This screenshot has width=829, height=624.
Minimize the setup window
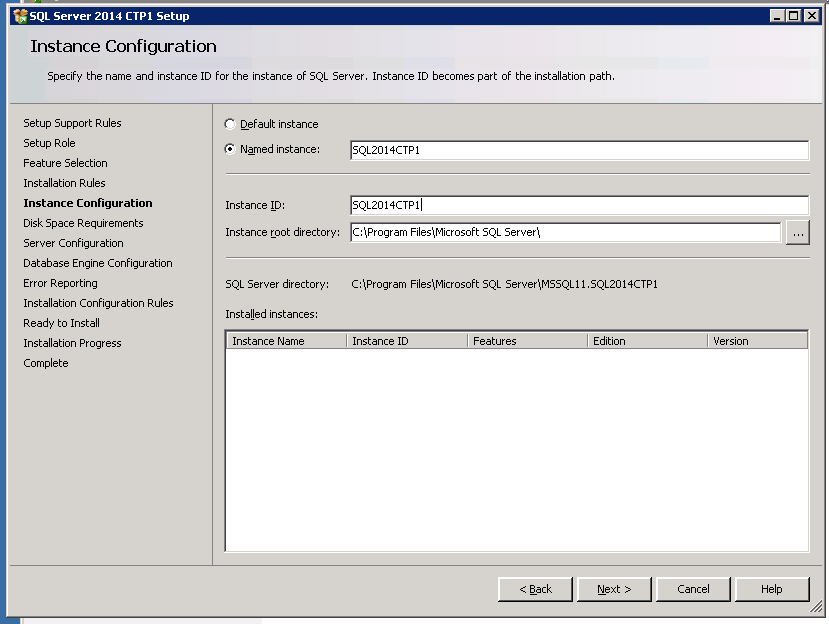(x=778, y=15)
